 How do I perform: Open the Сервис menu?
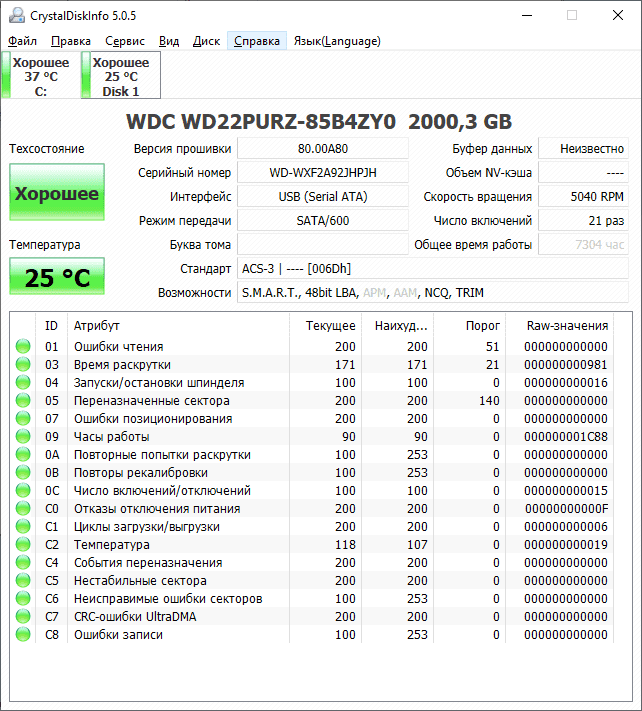tap(125, 41)
